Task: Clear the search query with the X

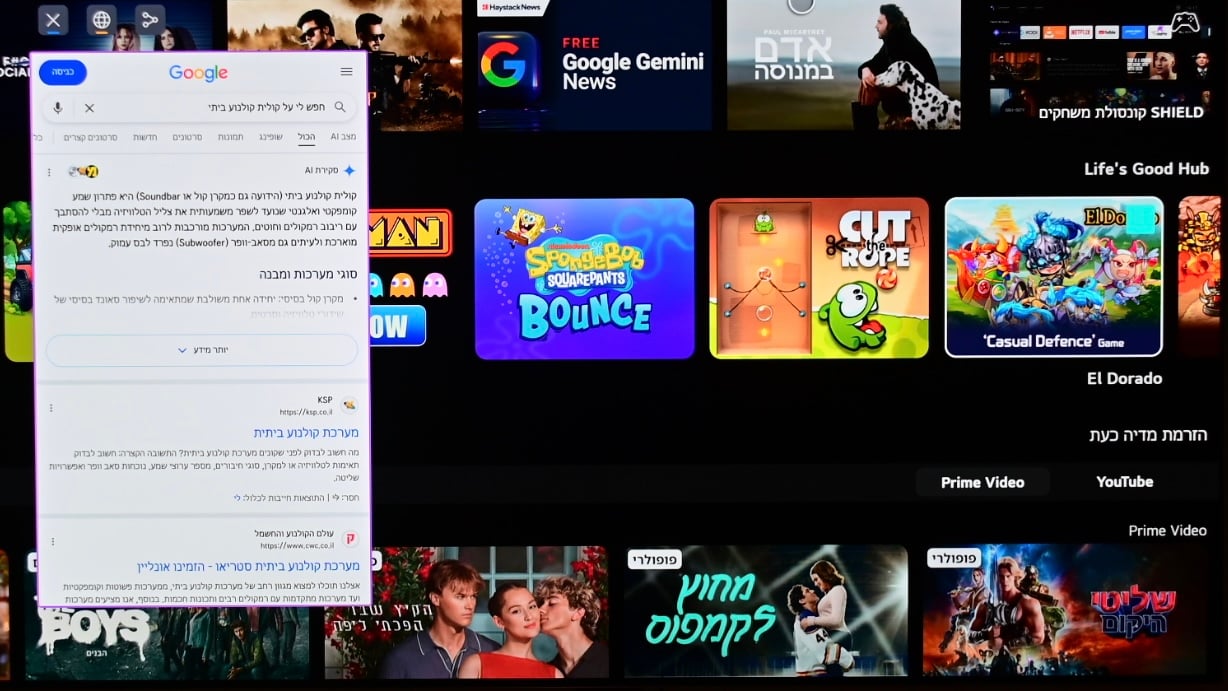Action: [x=89, y=108]
